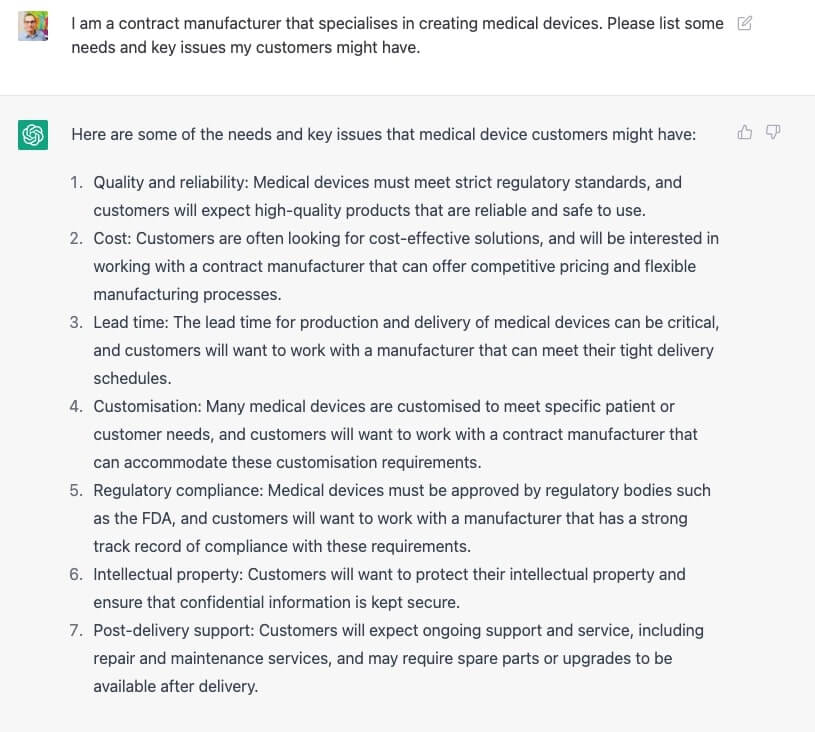Click the 'Post-delivery support' list heading
The image size is (815, 732).
tap(174, 631)
